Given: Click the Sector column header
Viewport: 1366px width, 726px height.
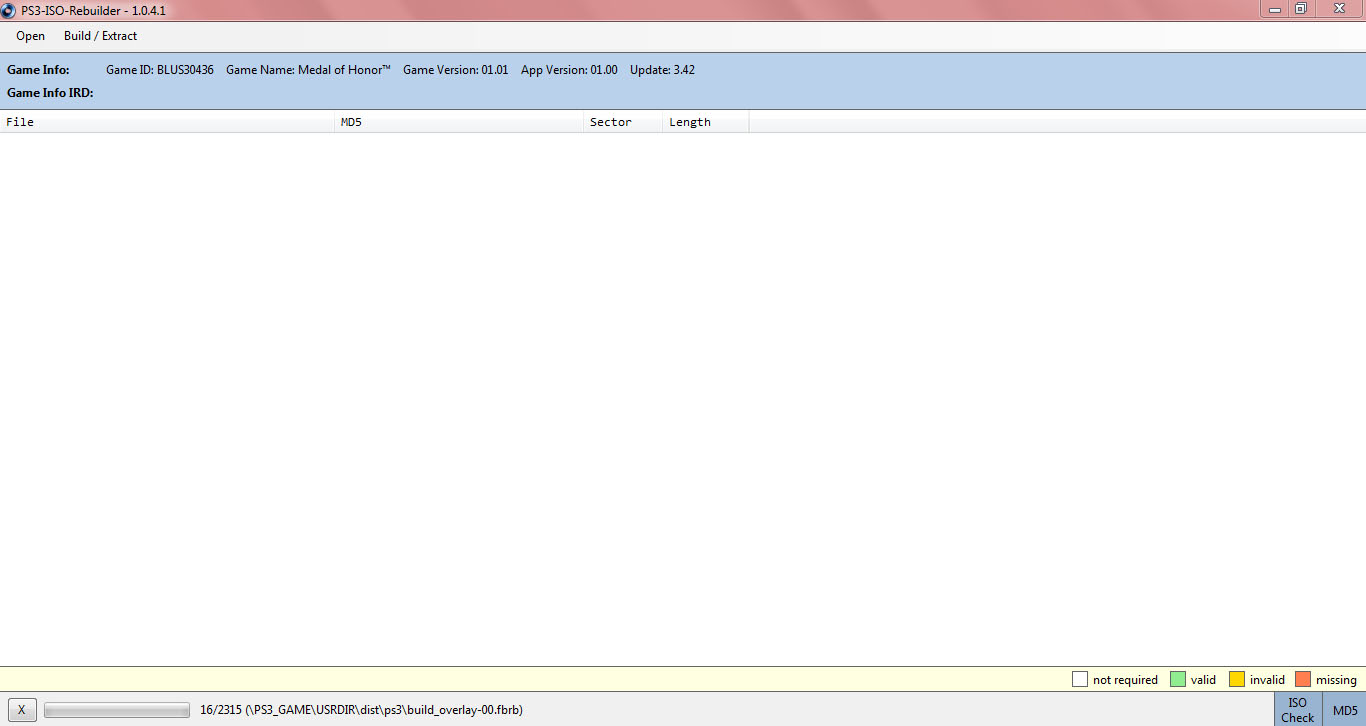Looking at the screenshot, I should pyautogui.click(x=622, y=122).
